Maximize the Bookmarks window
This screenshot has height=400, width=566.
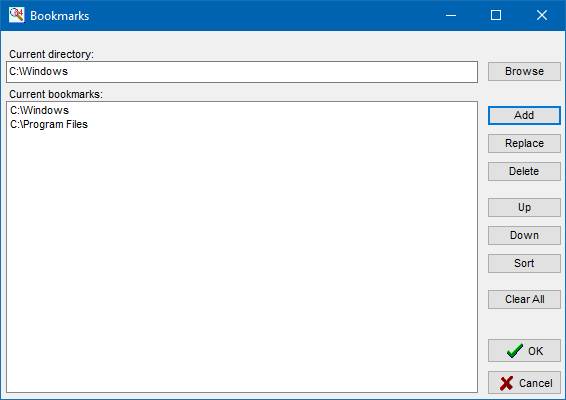tap(496, 15)
